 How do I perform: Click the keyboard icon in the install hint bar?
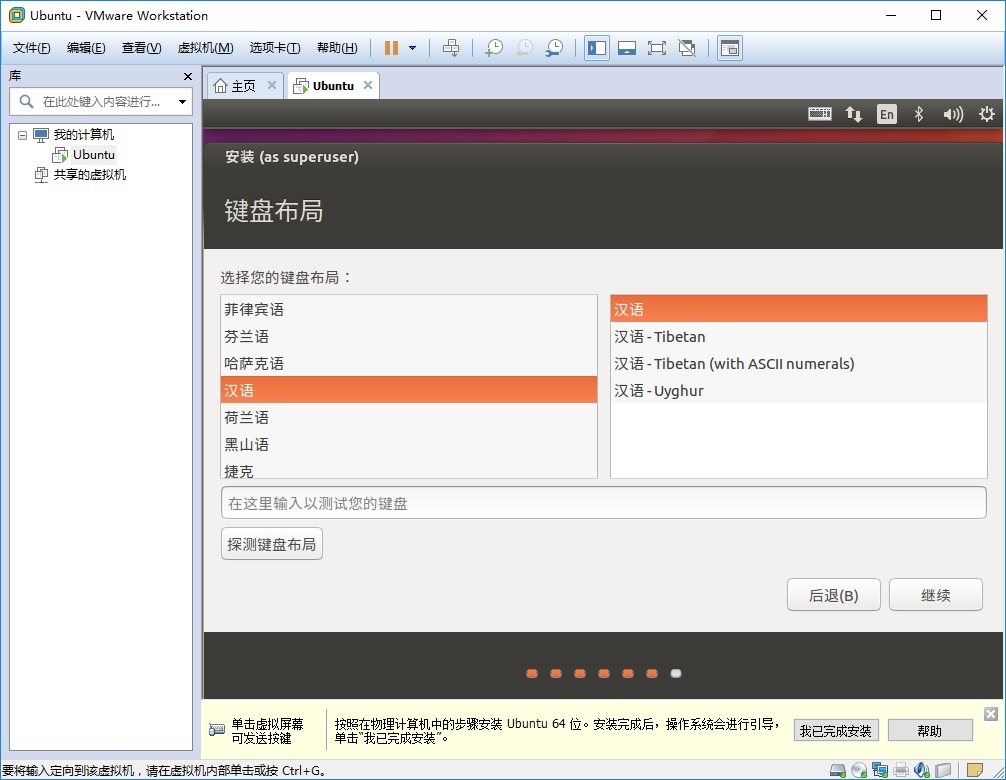(x=217, y=730)
